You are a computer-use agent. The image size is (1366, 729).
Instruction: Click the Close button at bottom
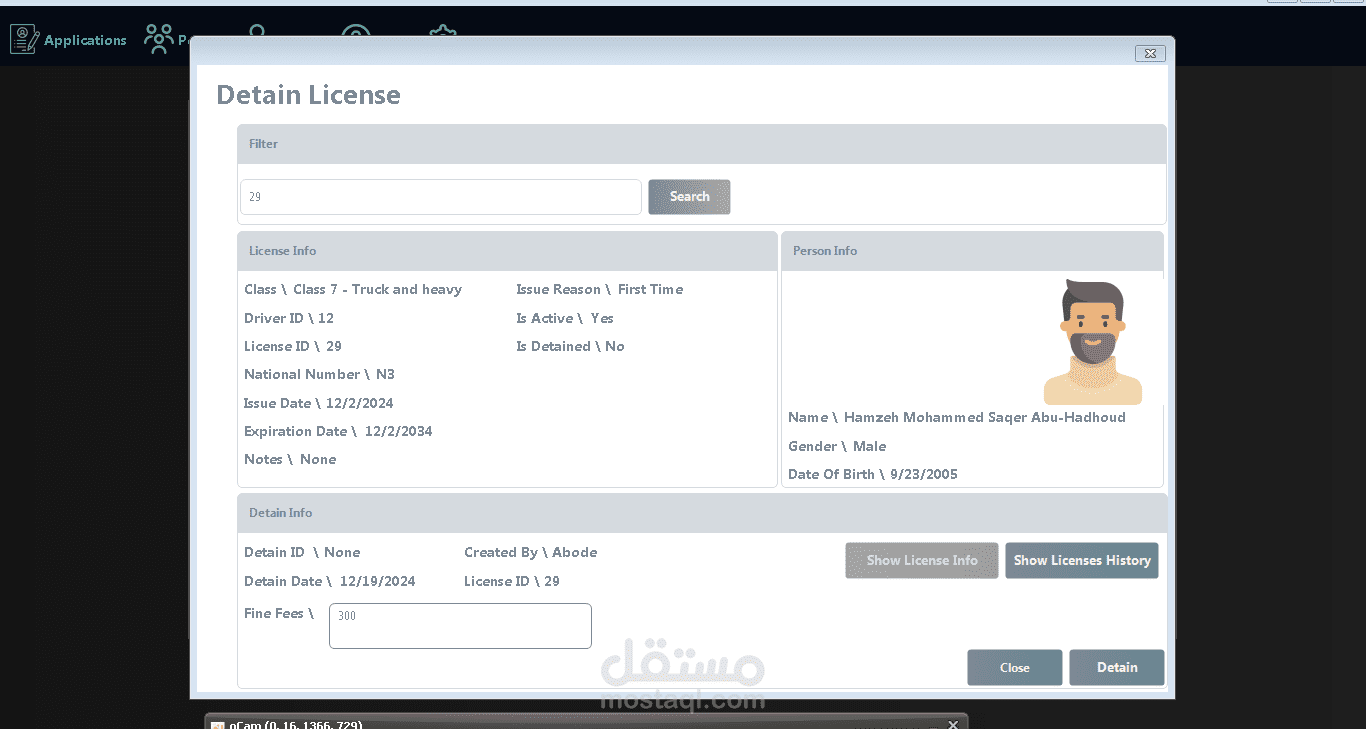coord(1015,668)
